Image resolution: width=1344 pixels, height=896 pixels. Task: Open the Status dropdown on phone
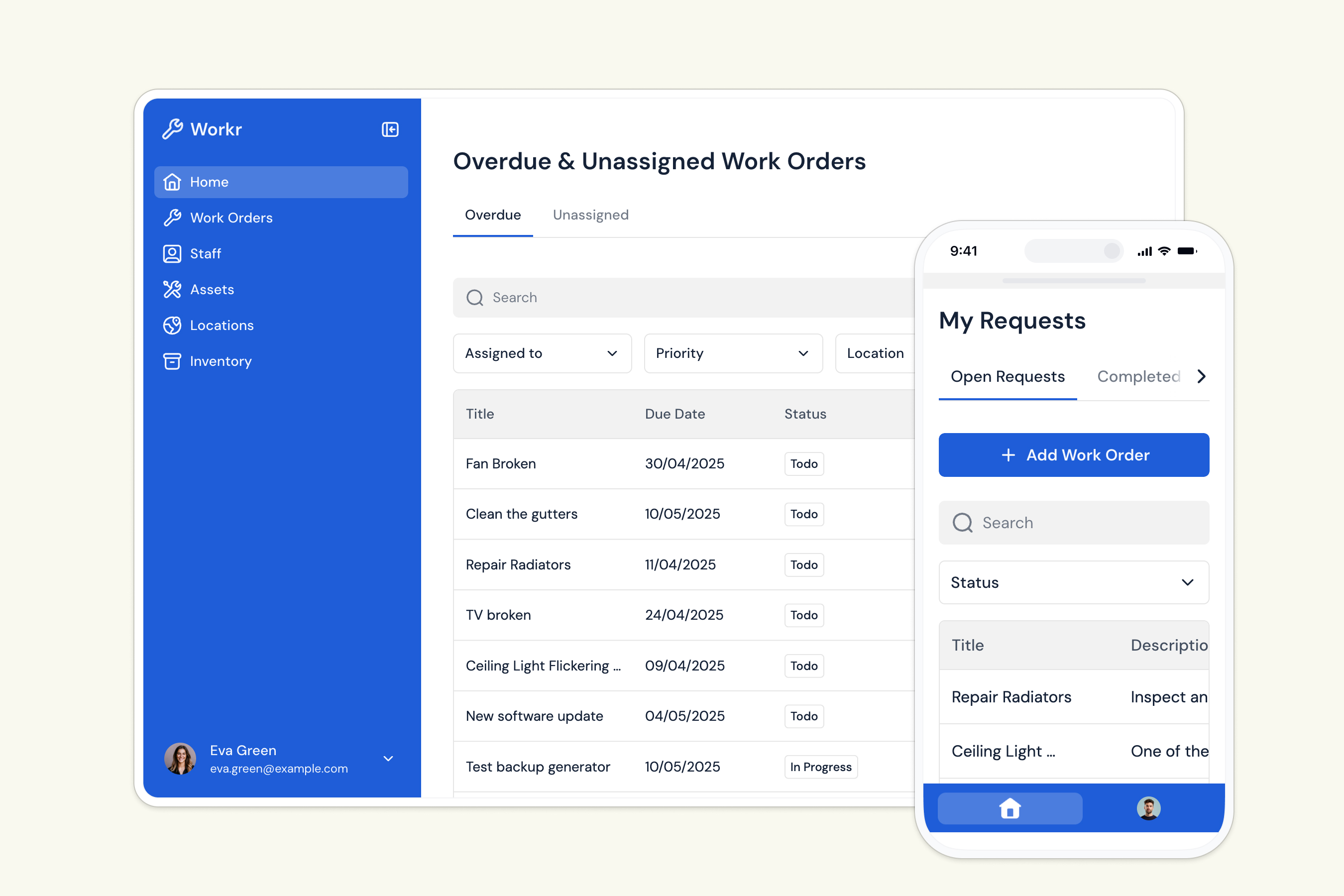[x=1074, y=582]
